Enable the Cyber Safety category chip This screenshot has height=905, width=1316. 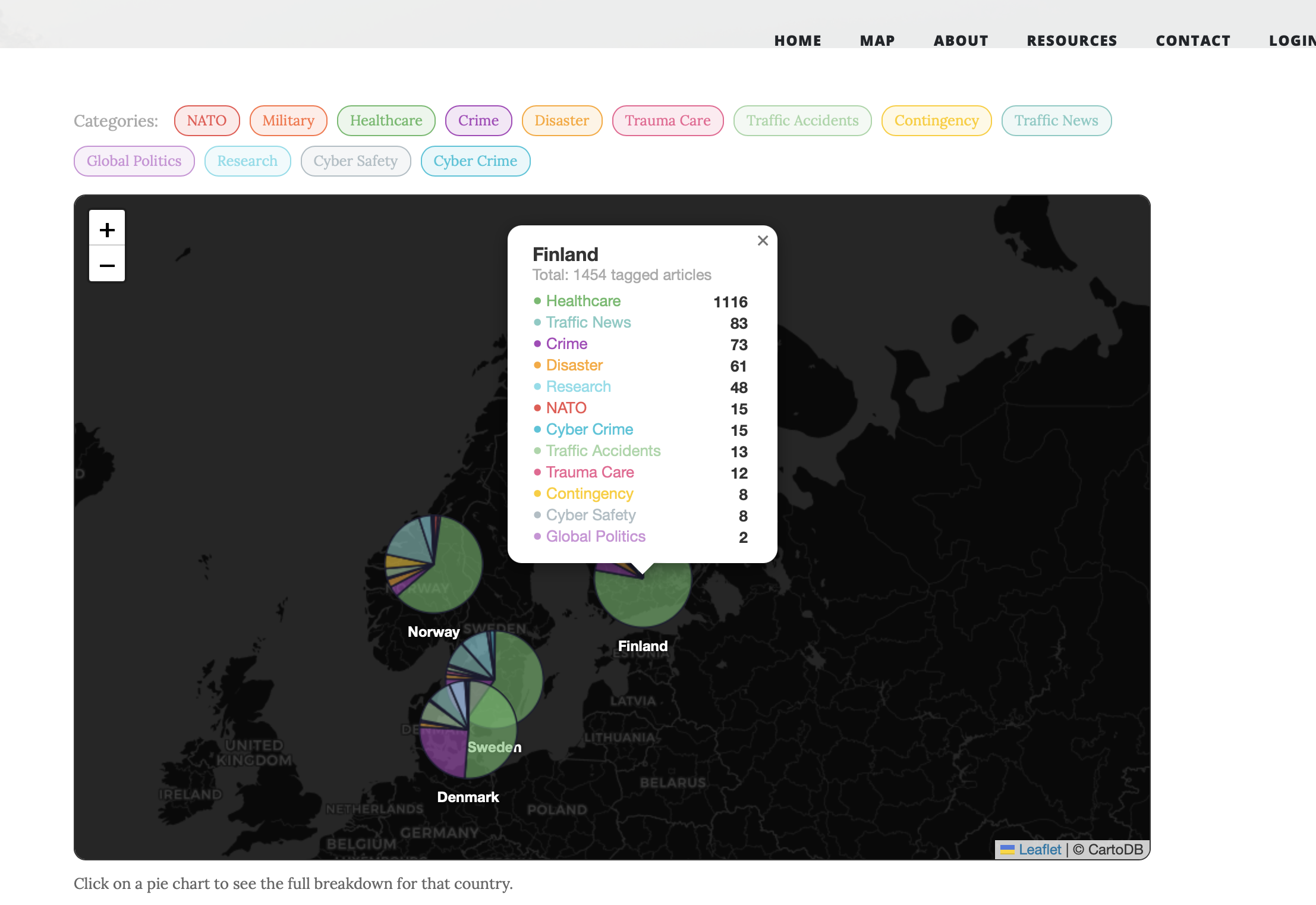(x=355, y=161)
